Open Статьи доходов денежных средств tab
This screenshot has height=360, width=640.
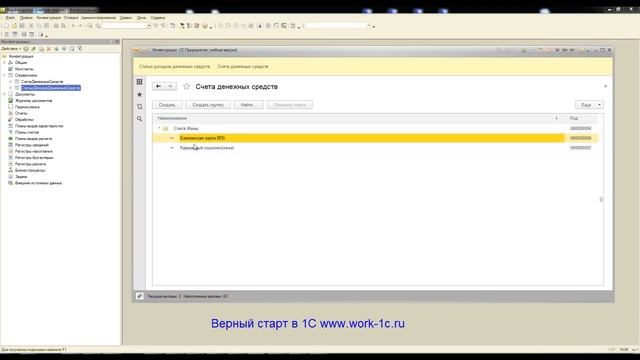pos(174,66)
